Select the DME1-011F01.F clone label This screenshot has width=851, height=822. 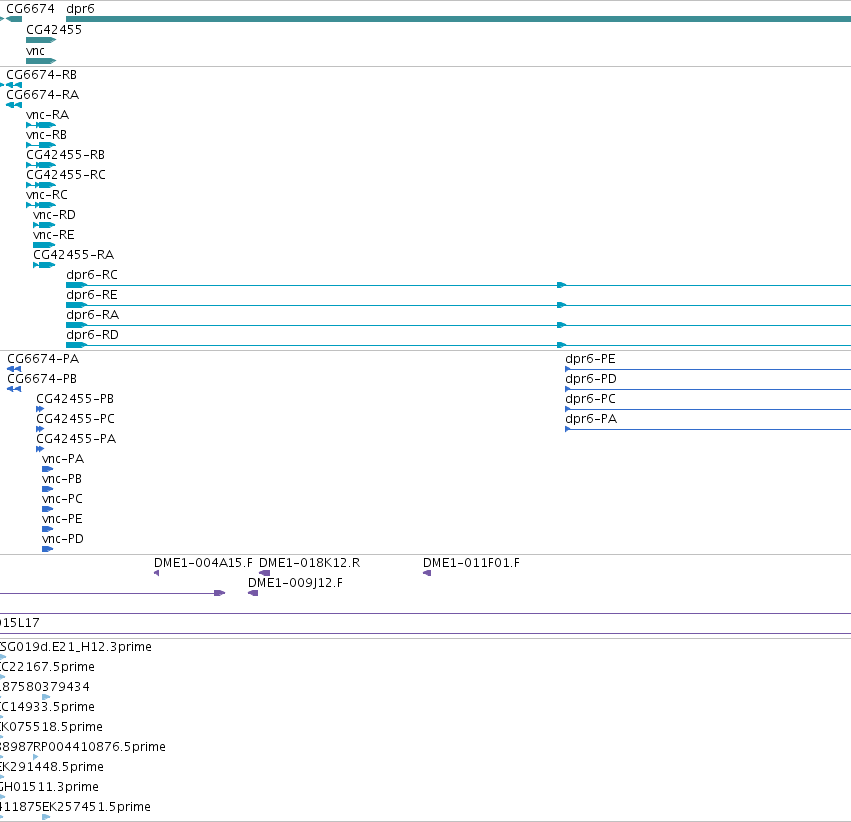pyautogui.click(x=471, y=563)
